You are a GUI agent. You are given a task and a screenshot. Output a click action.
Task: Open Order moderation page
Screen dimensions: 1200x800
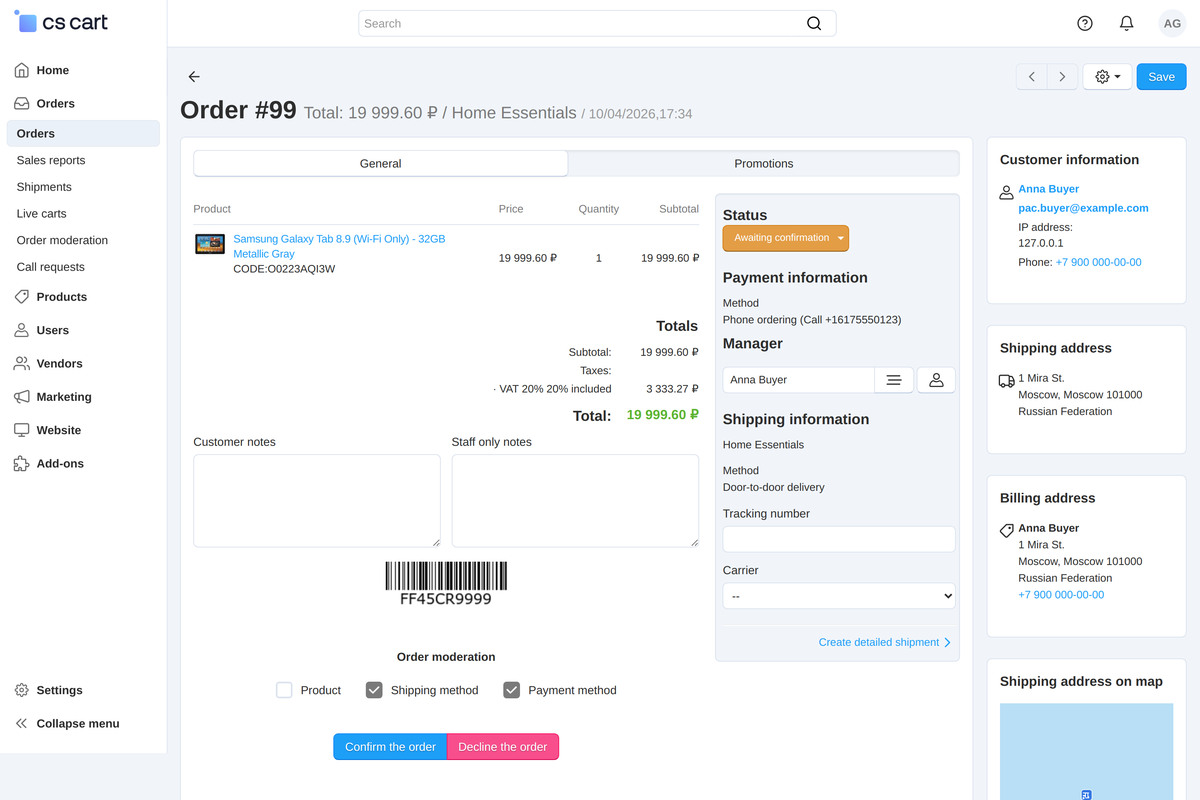[62, 240]
